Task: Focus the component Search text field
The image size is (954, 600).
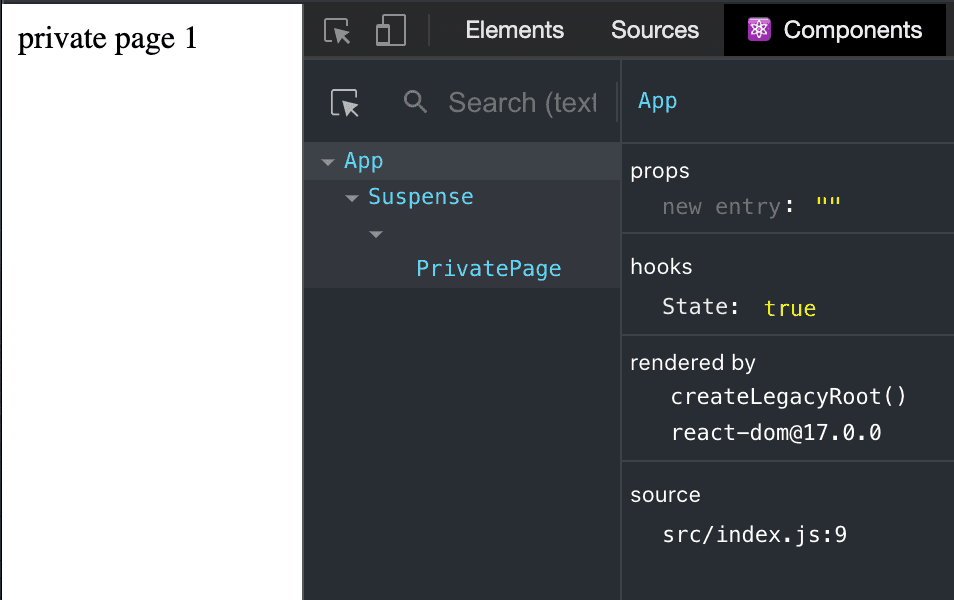Action: [523, 102]
